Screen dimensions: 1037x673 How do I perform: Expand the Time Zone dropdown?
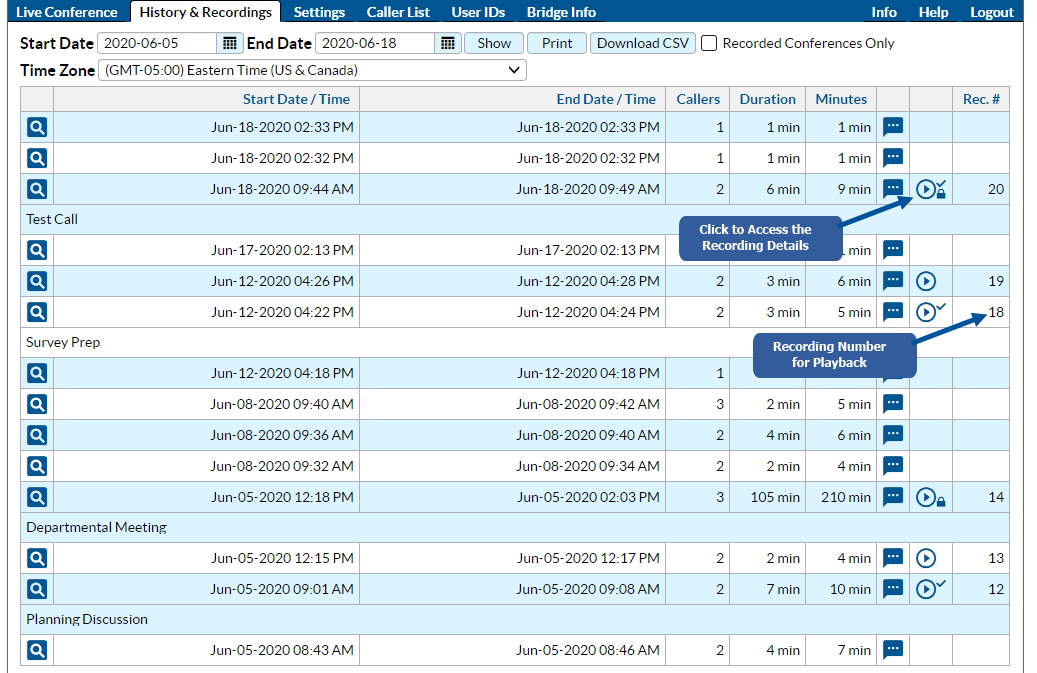pyautogui.click(x=312, y=70)
